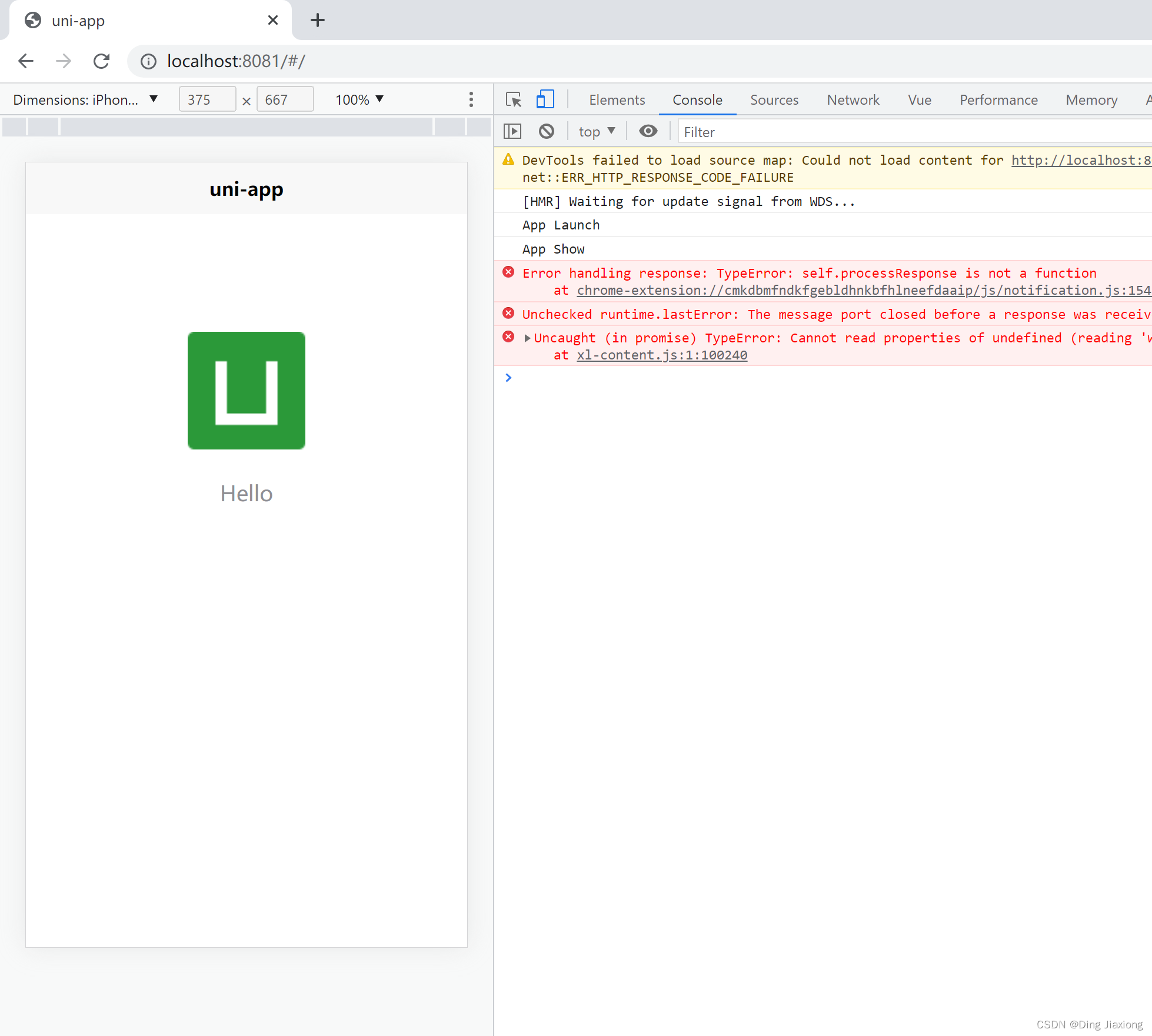The image size is (1152, 1036).
Task: Switch to the Network tab
Action: 853,99
